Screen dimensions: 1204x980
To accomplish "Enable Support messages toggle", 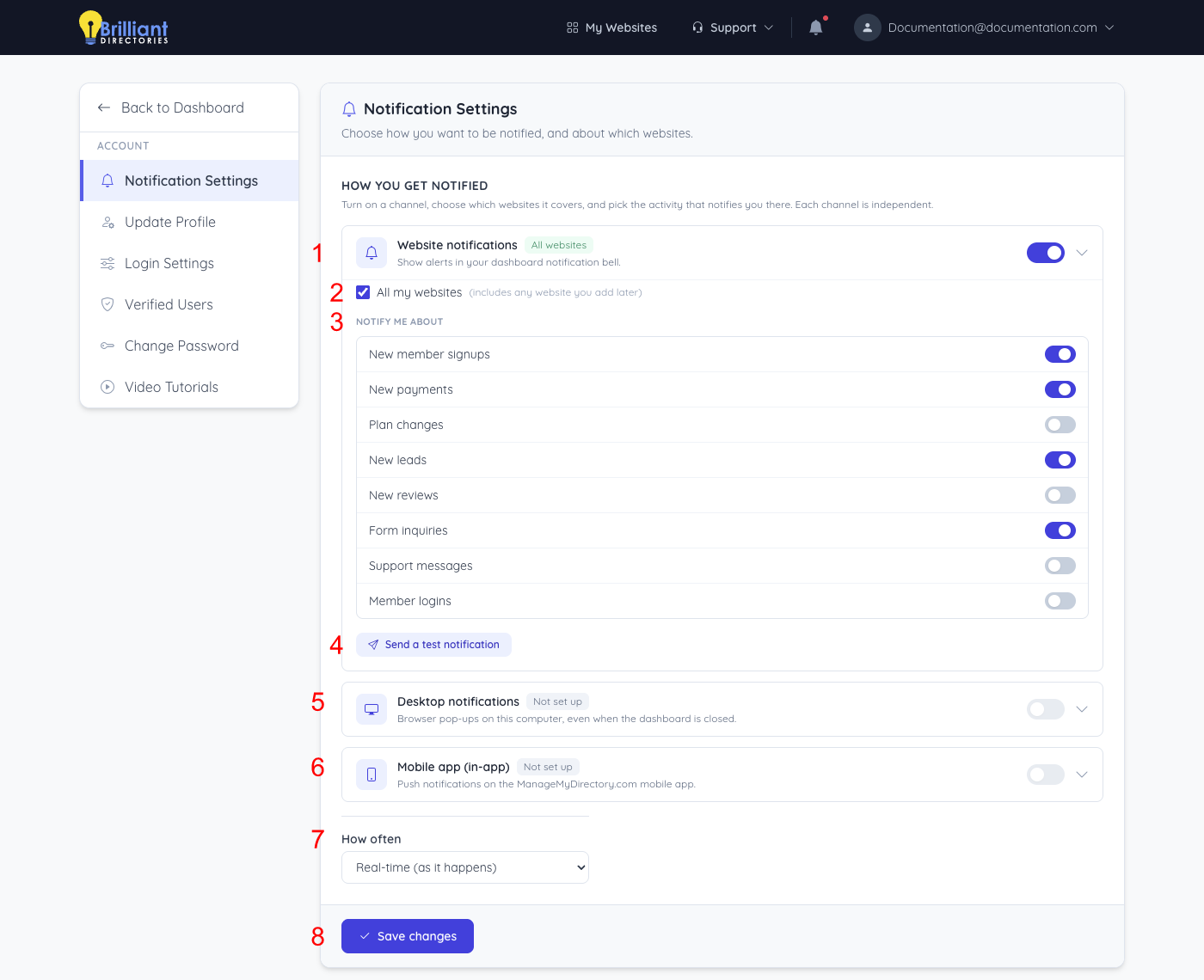I will [1060, 566].
